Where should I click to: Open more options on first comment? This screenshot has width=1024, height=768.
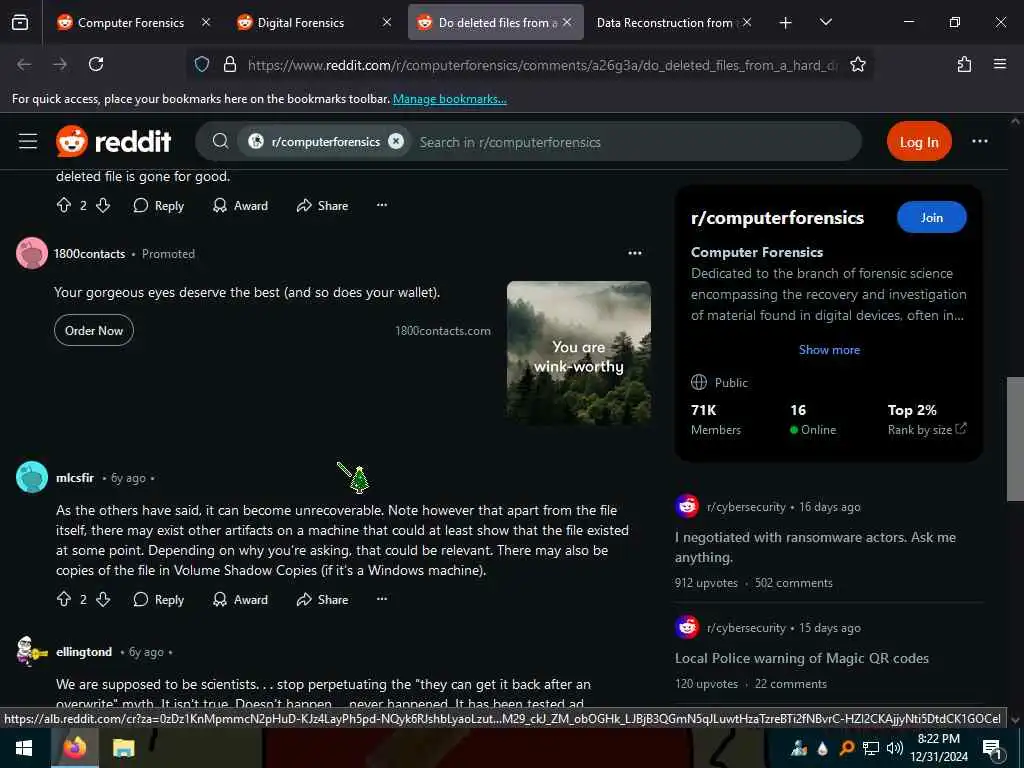click(382, 205)
